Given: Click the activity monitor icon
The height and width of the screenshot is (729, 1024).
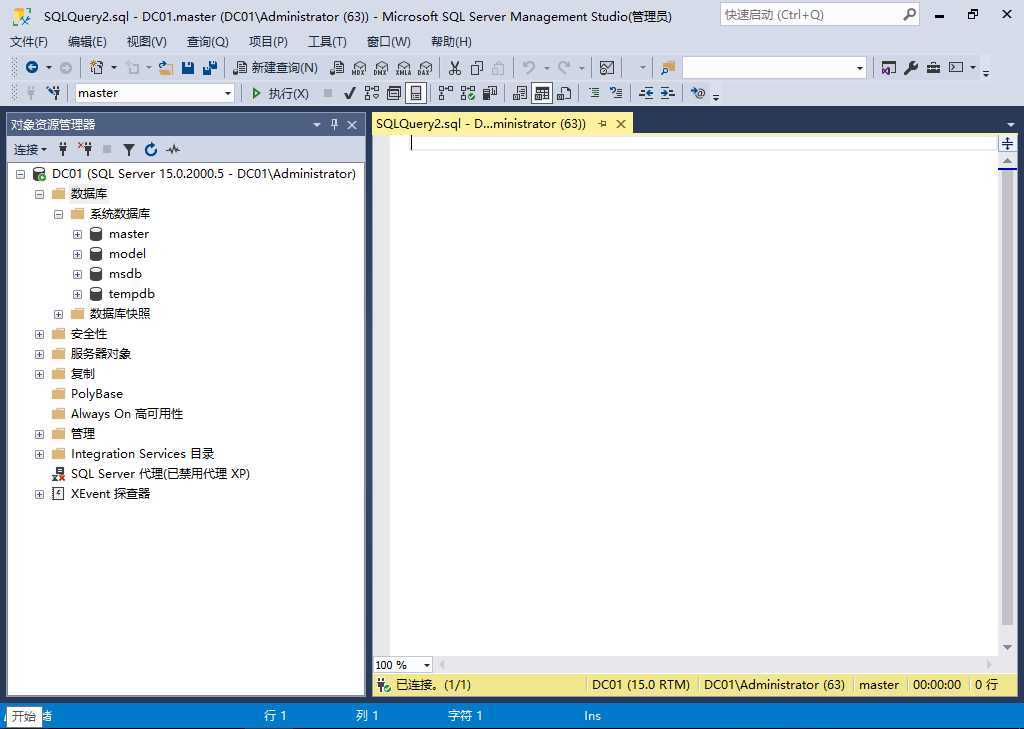Looking at the screenshot, I should (607, 67).
